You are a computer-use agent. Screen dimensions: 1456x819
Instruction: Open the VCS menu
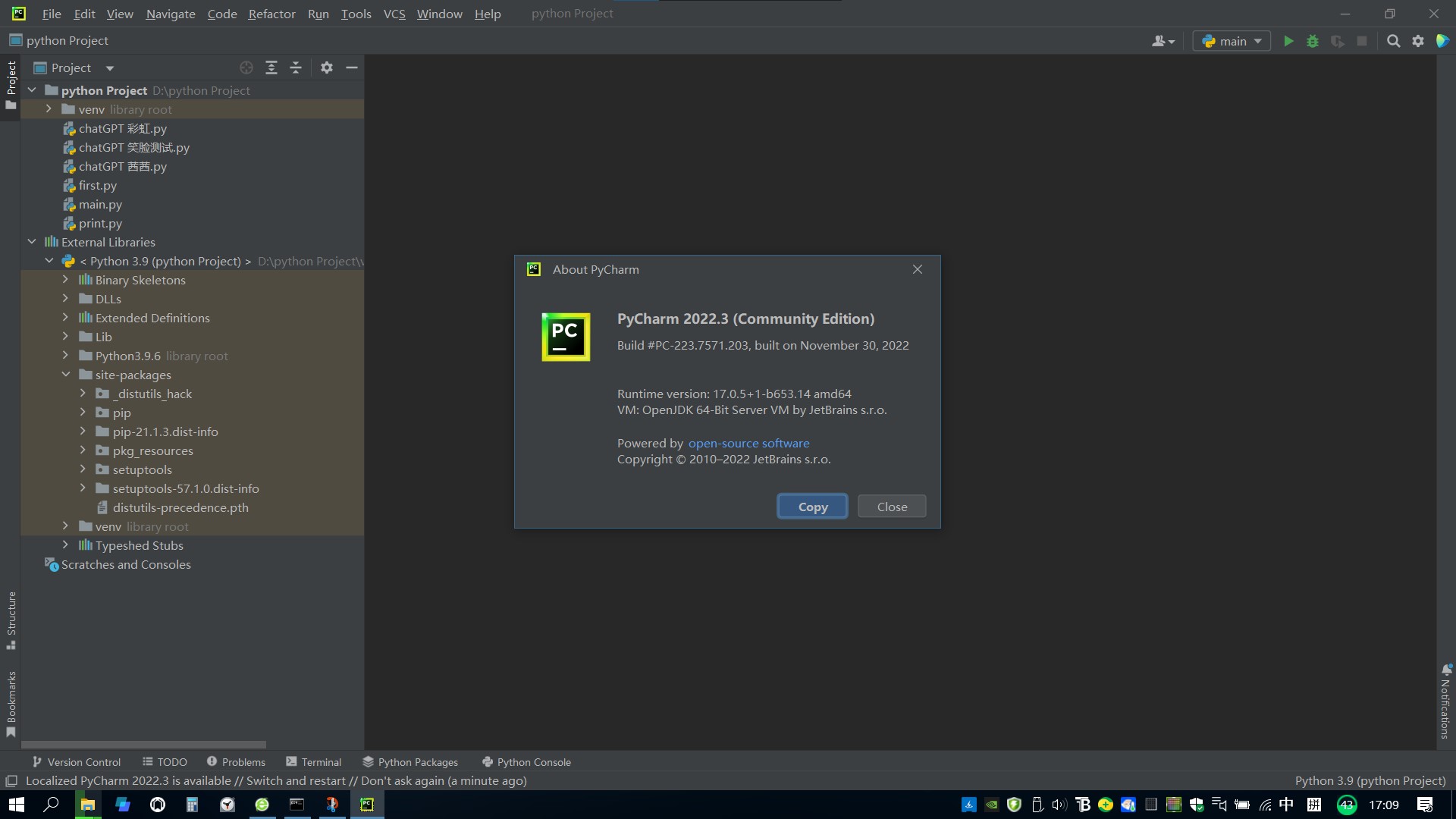(x=394, y=14)
